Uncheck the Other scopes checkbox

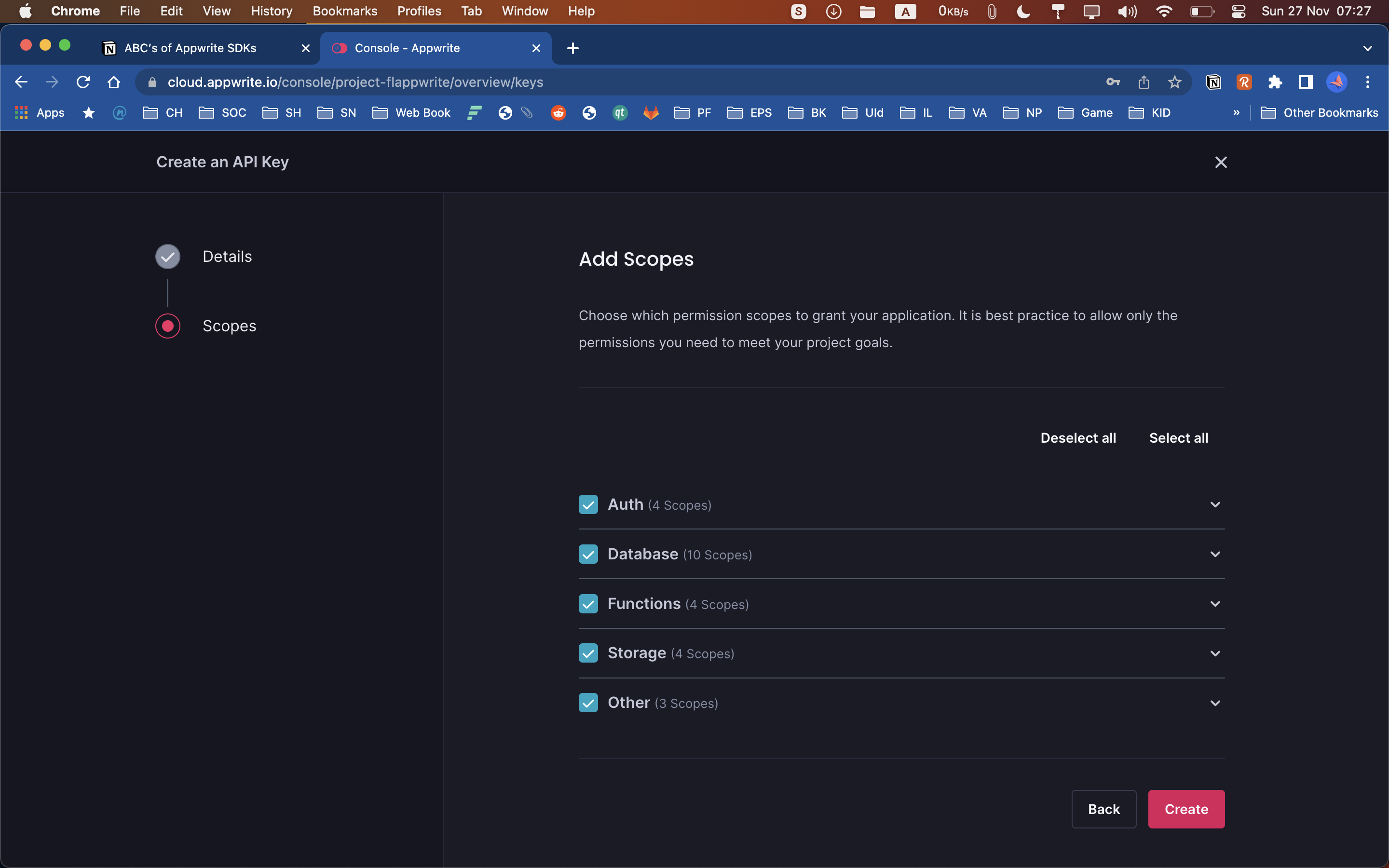pyautogui.click(x=588, y=703)
